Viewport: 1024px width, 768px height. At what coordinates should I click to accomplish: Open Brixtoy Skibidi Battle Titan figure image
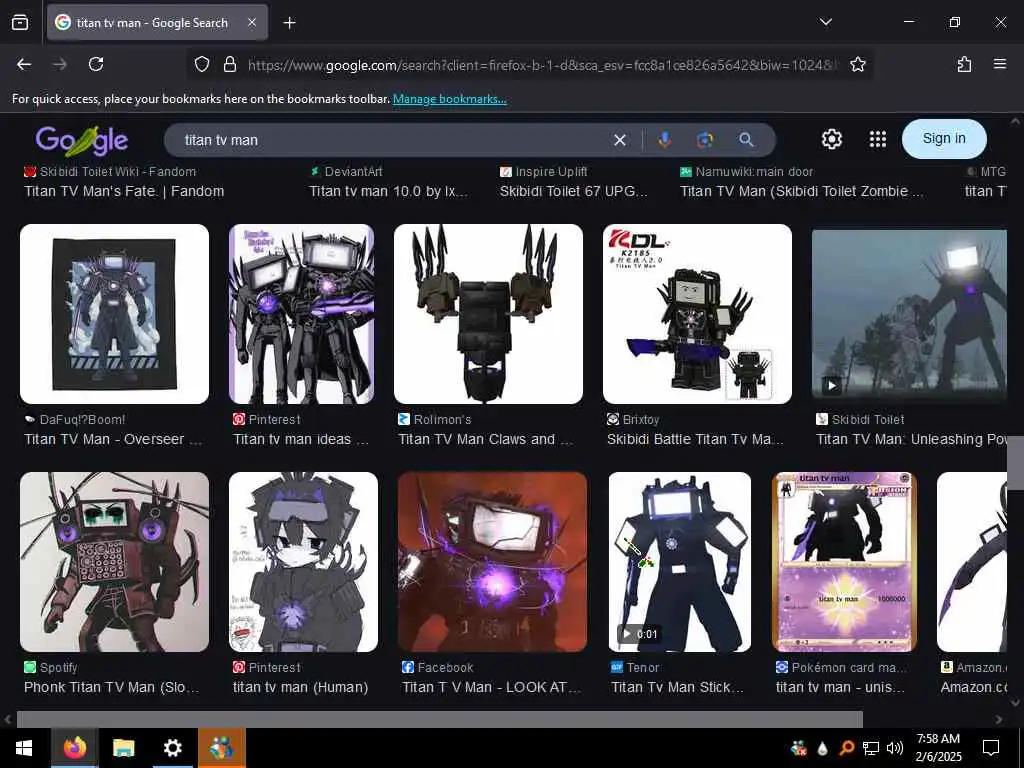click(697, 314)
